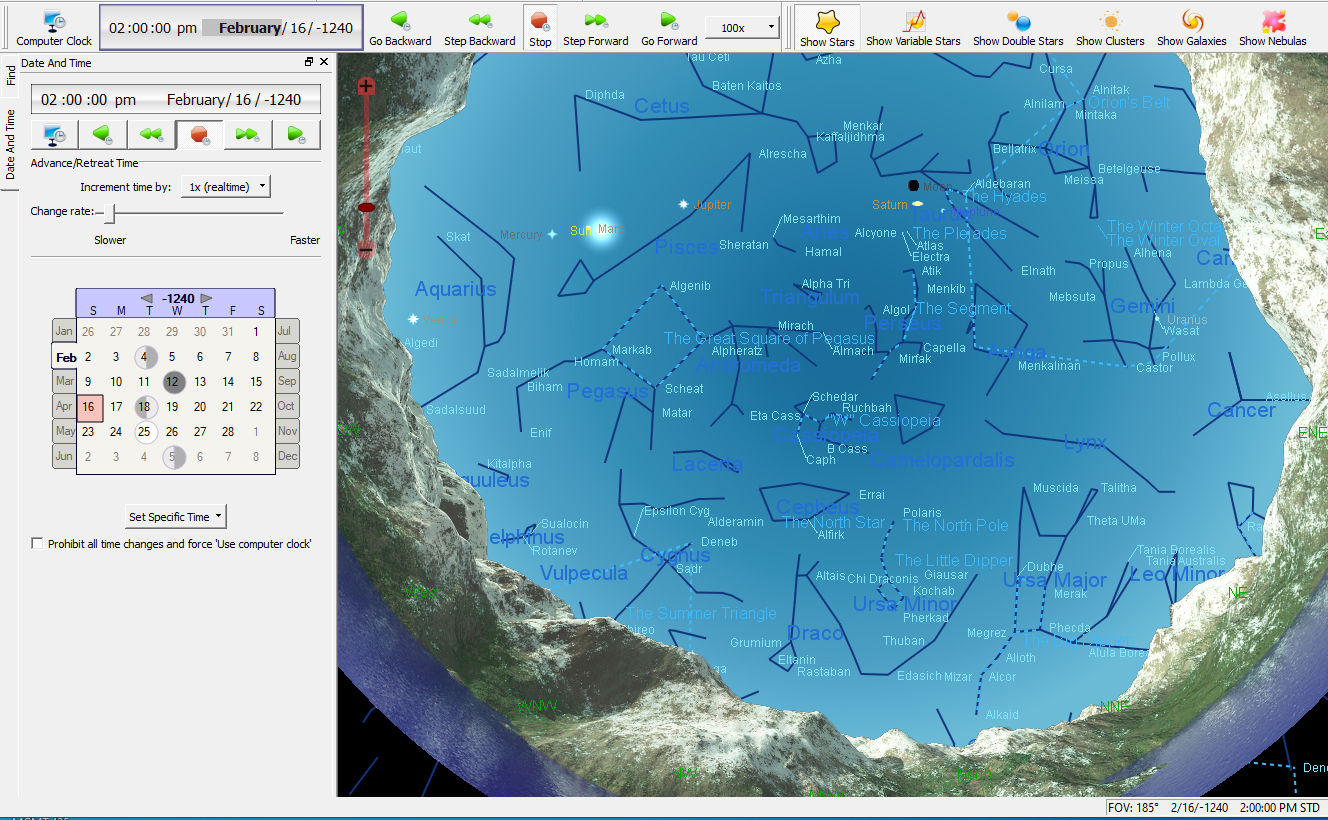The image size is (1328, 820).
Task: Select February 25 in the calendar
Action: click(x=145, y=432)
